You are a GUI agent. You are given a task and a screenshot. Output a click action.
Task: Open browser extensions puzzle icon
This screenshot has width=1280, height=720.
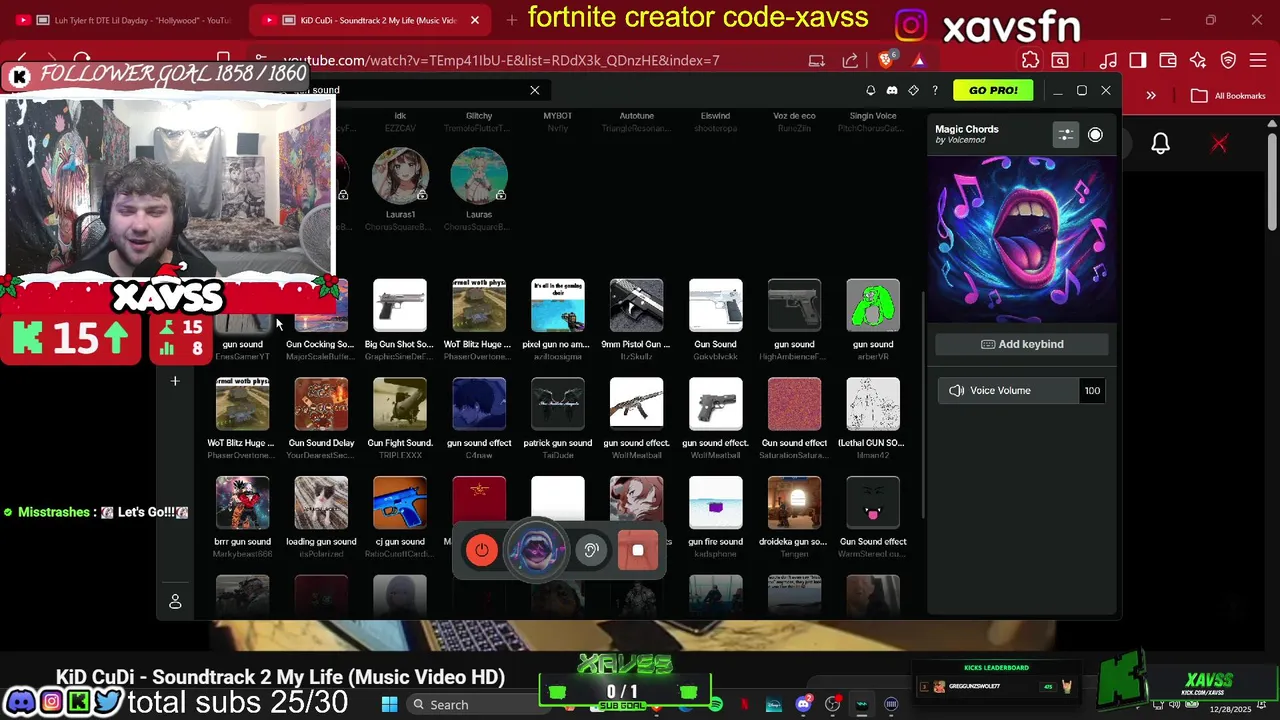(x=1030, y=61)
